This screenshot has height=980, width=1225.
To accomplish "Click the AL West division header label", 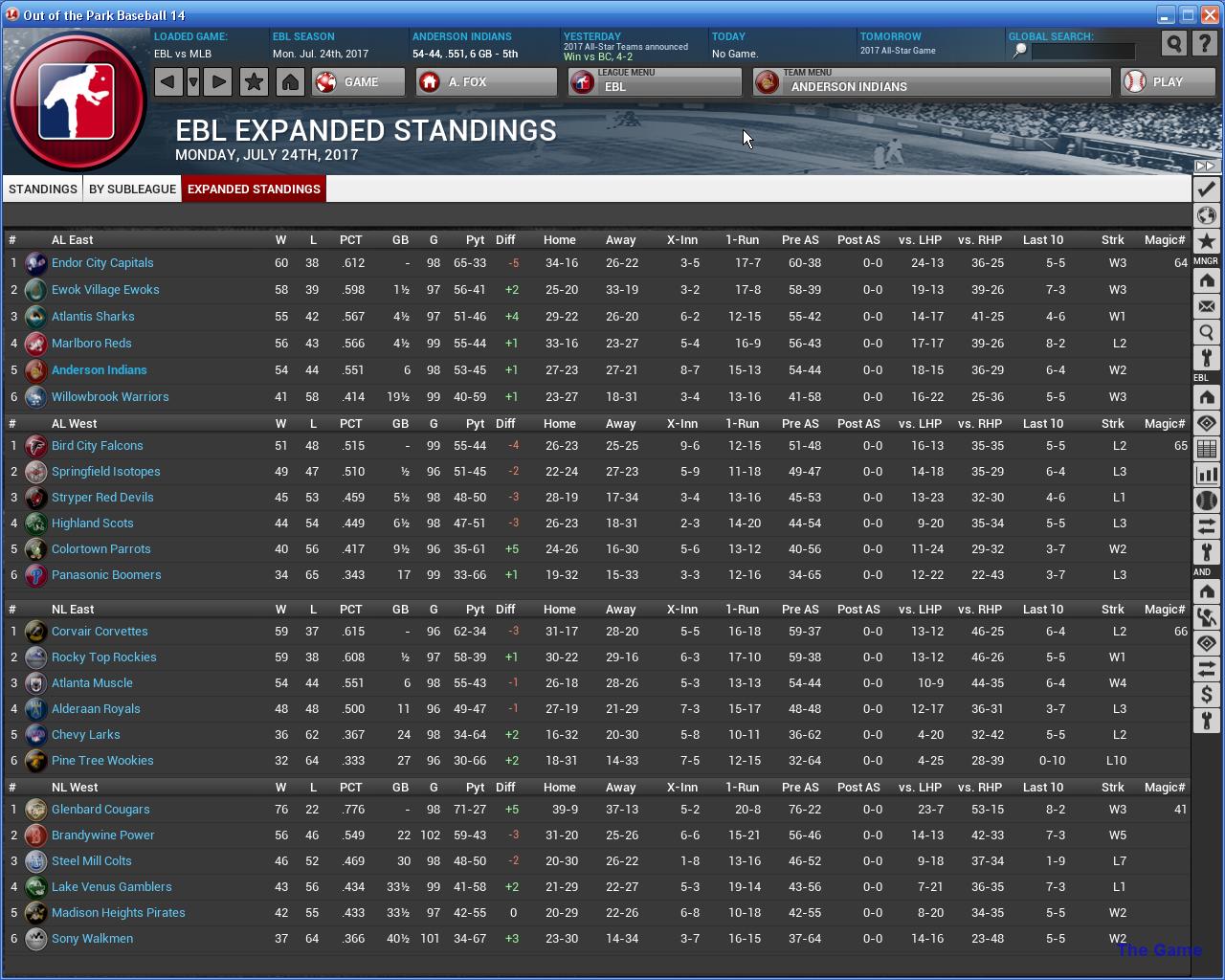I will pyautogui.click(x=75, y=424).
